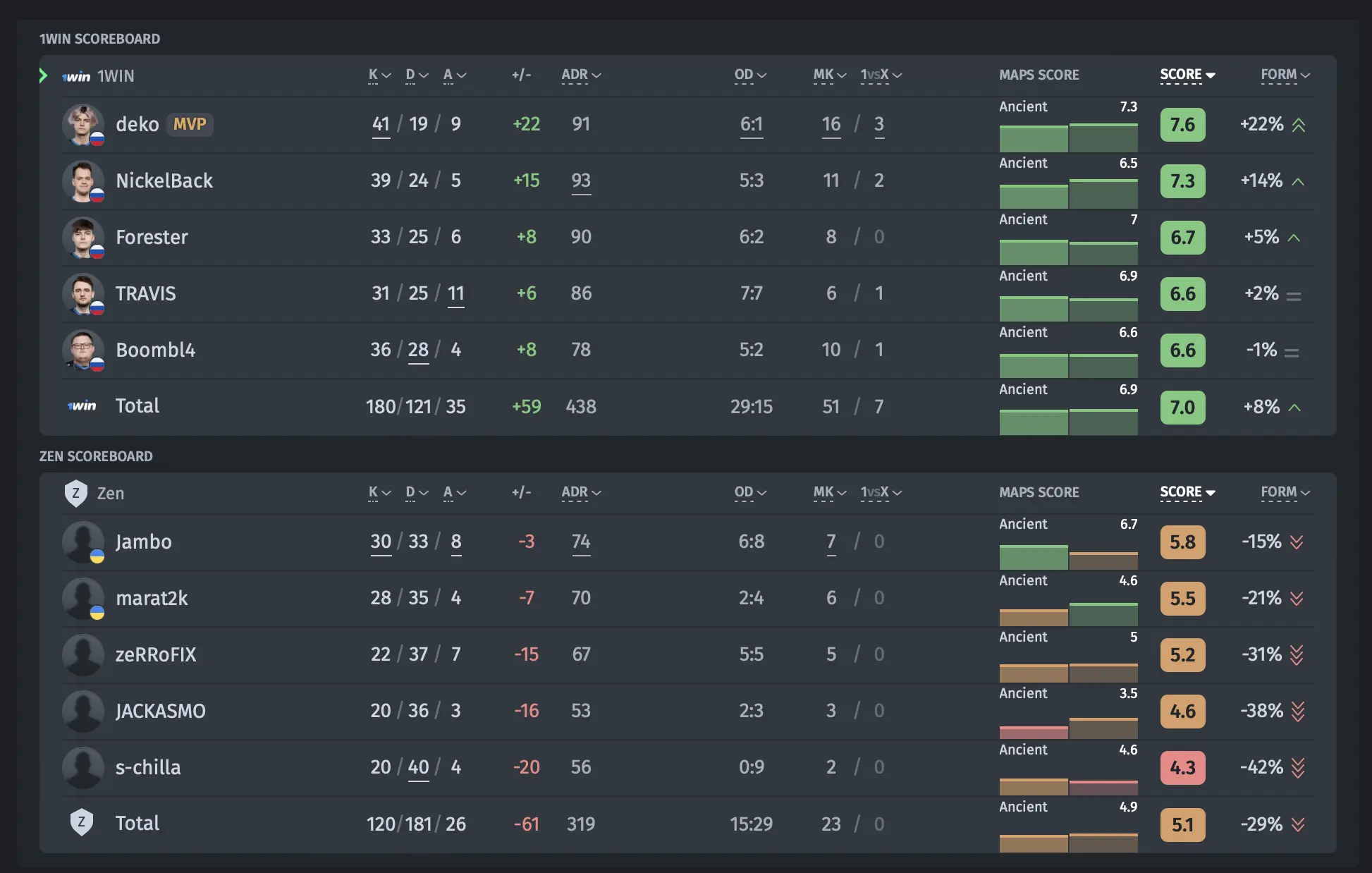The image size is (1372, 873).
Task: Click Forester's player avatar
Action: (83, 237)
